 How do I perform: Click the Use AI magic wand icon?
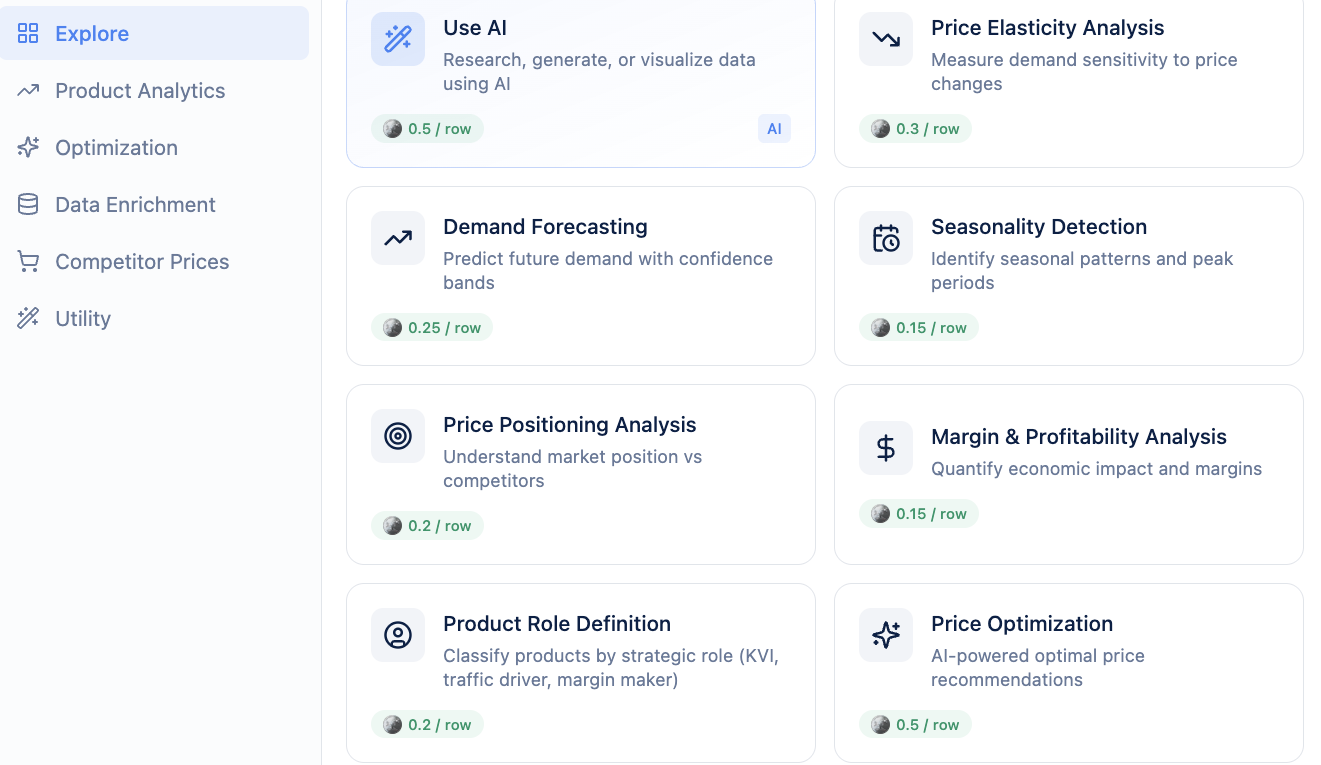tap(397, 40)
